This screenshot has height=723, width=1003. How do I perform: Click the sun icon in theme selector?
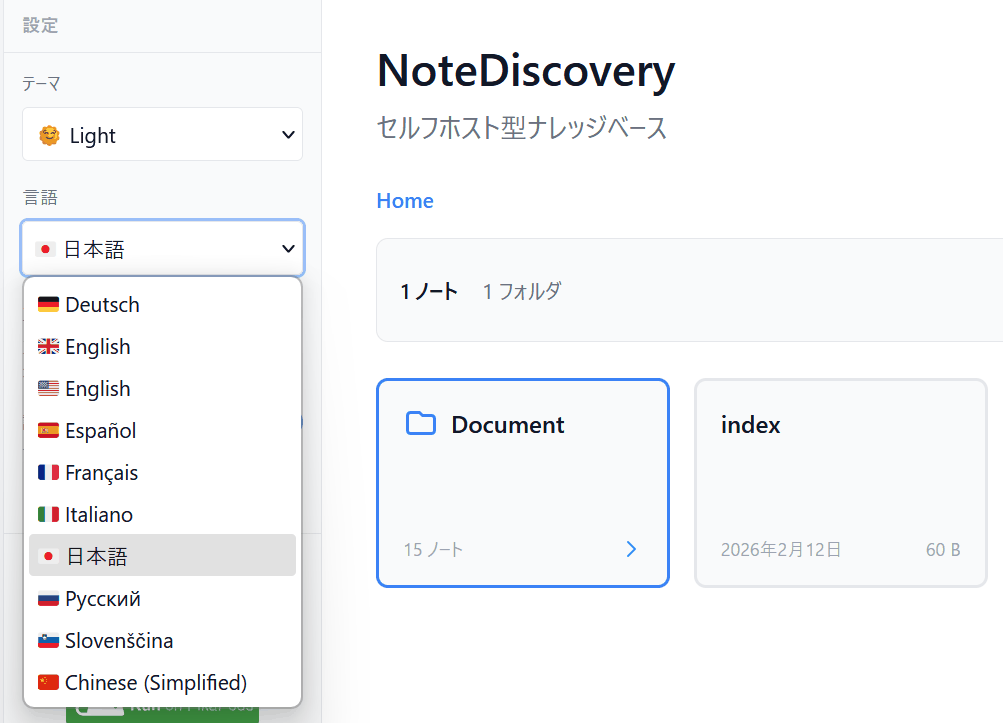tap(49, 135)
